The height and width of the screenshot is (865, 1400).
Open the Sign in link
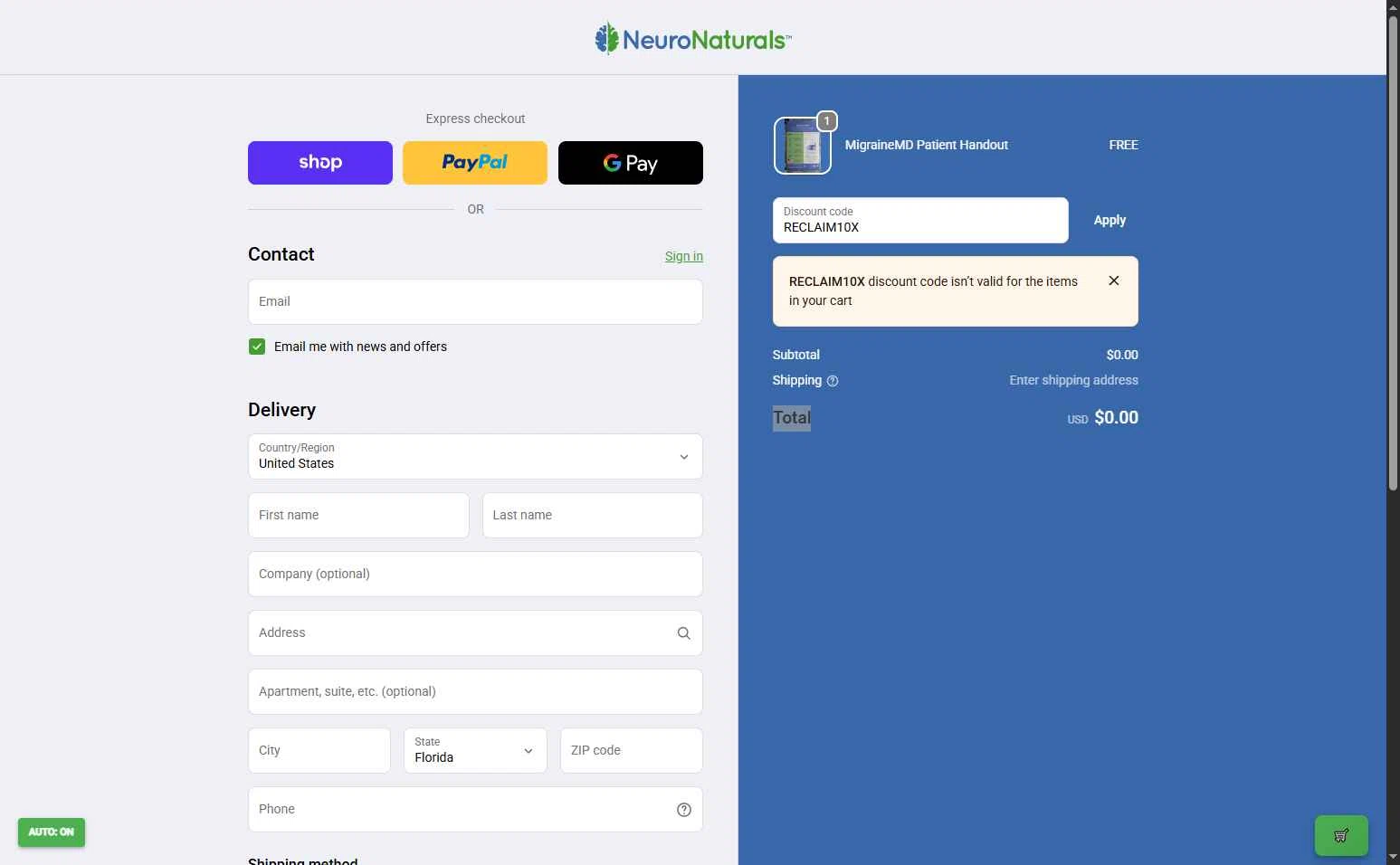pos(684,256)
